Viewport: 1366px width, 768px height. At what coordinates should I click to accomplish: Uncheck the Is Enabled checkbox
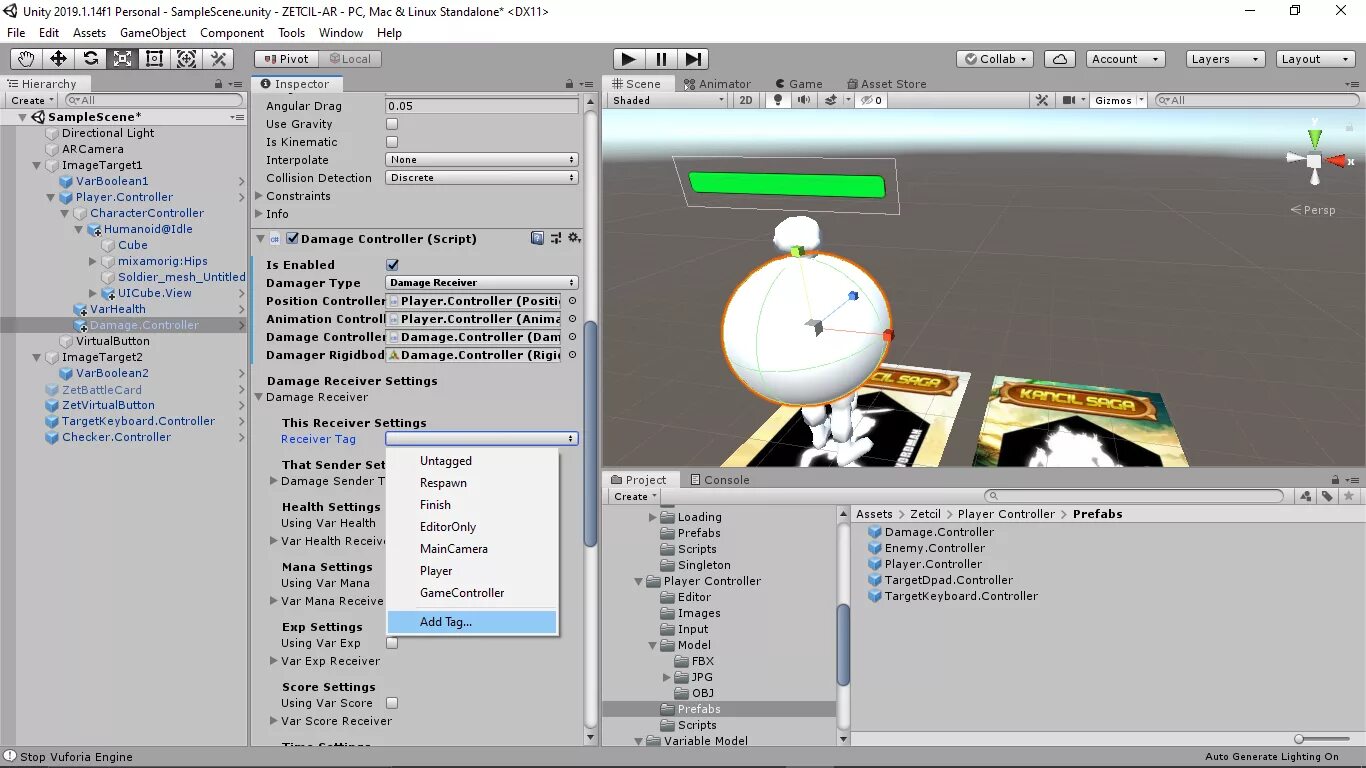(392, 265)
